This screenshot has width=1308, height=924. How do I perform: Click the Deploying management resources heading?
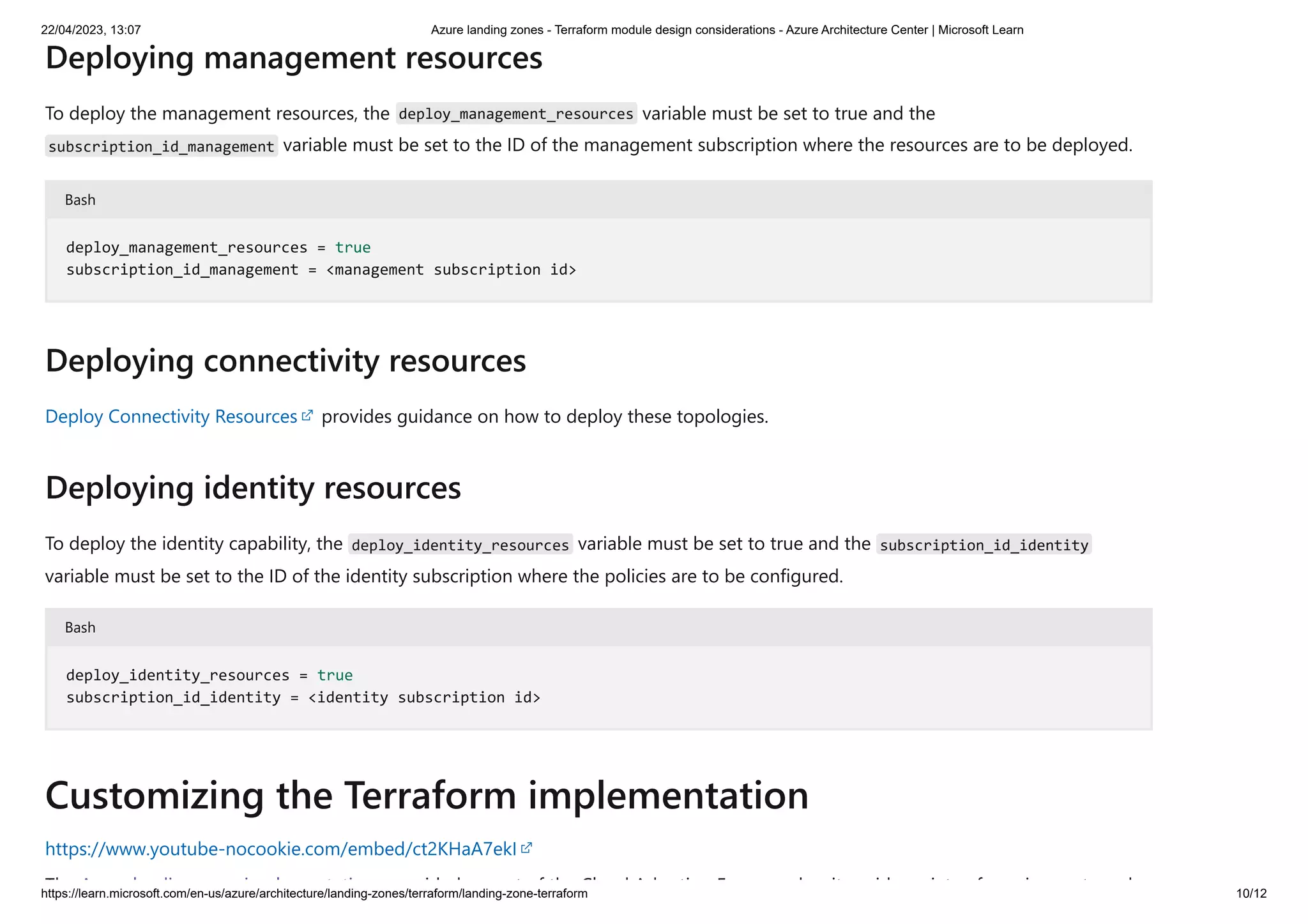[x=294, y=58]
